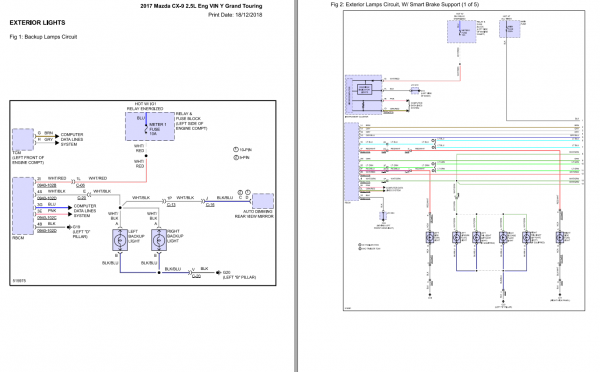
Task: Click the METER 1 10A fuse symbol
Action: (146, 129)
